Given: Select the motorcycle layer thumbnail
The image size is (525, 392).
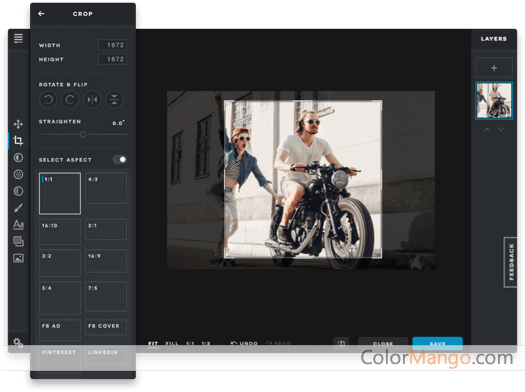Looking at the screenshot, I should 494,101.
